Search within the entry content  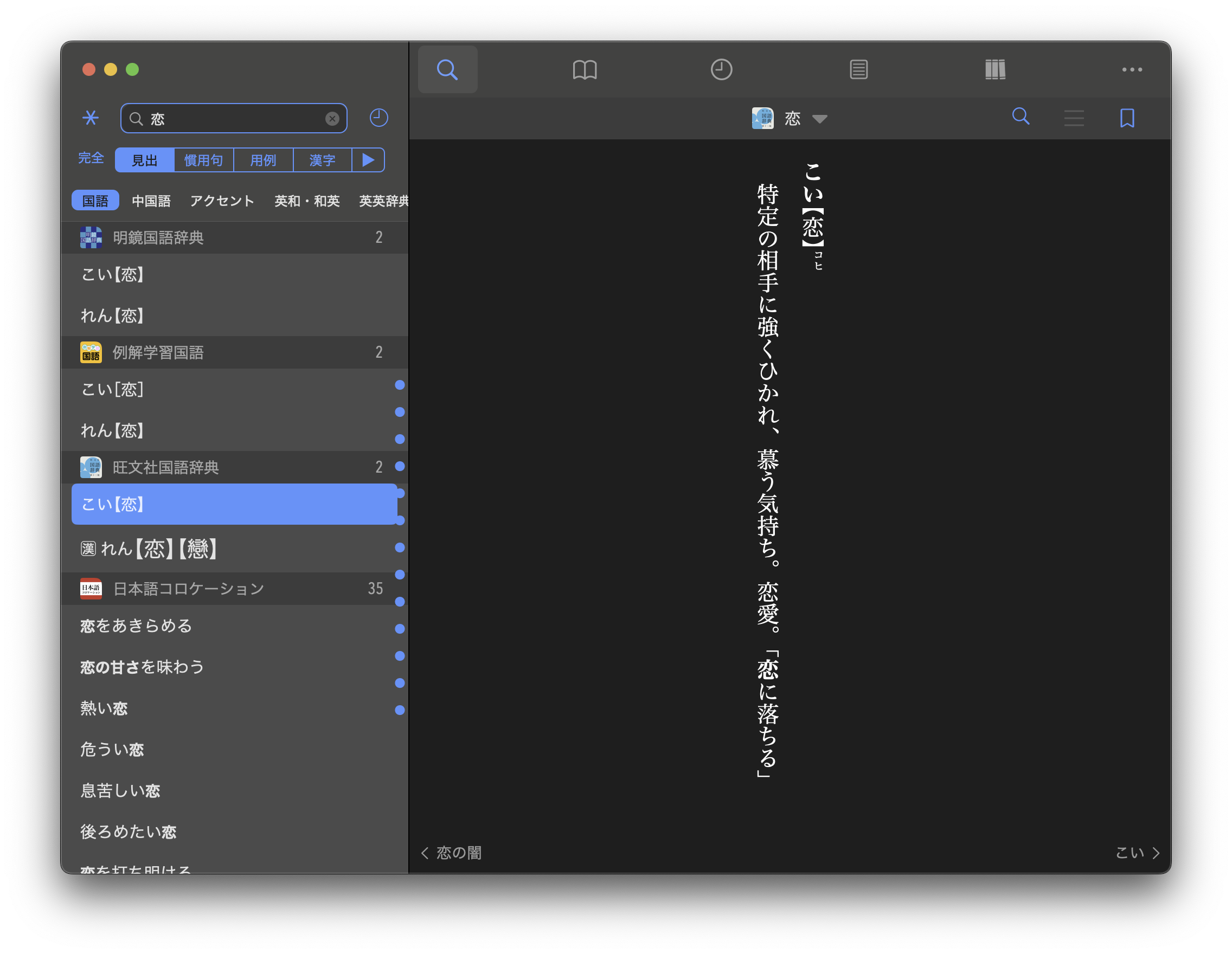[x=1021, y=117]
